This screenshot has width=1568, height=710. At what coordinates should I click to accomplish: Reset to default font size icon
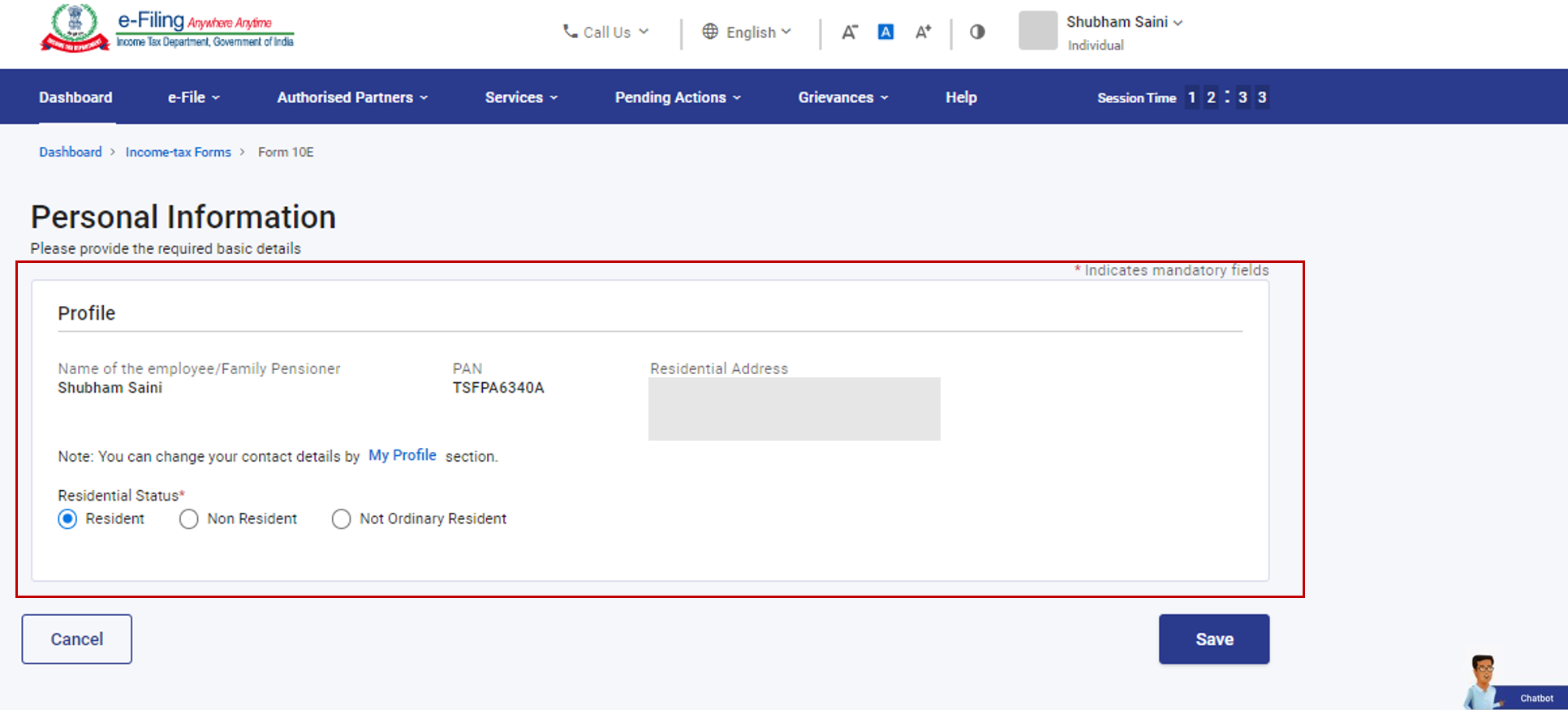[x=885, y=32]
